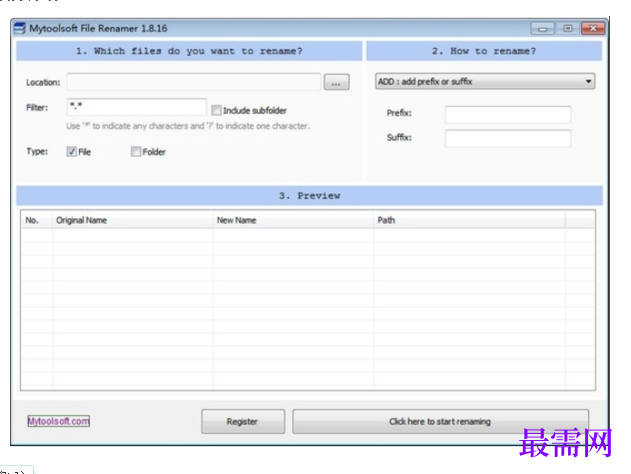The height and width of the screenshot is (474, 631).
Task: Click the New Name column header
Action: [293, 221]
